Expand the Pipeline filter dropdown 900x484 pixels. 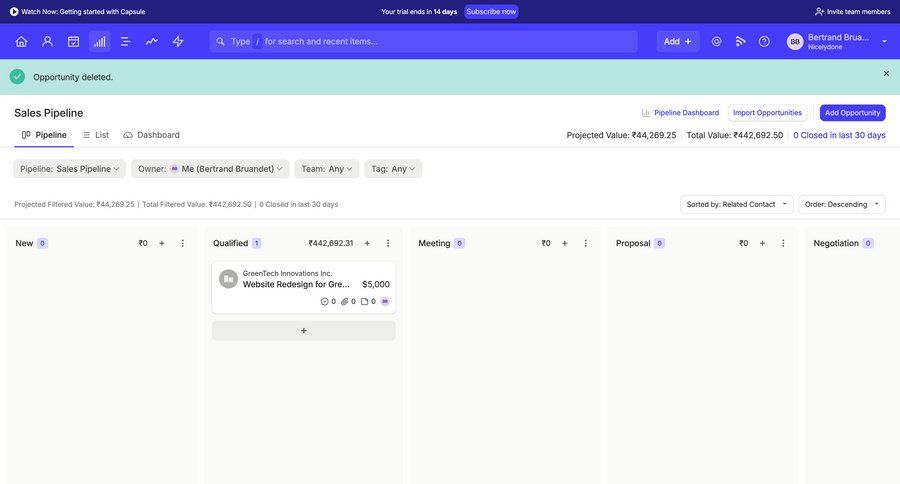tap(70, 169)
